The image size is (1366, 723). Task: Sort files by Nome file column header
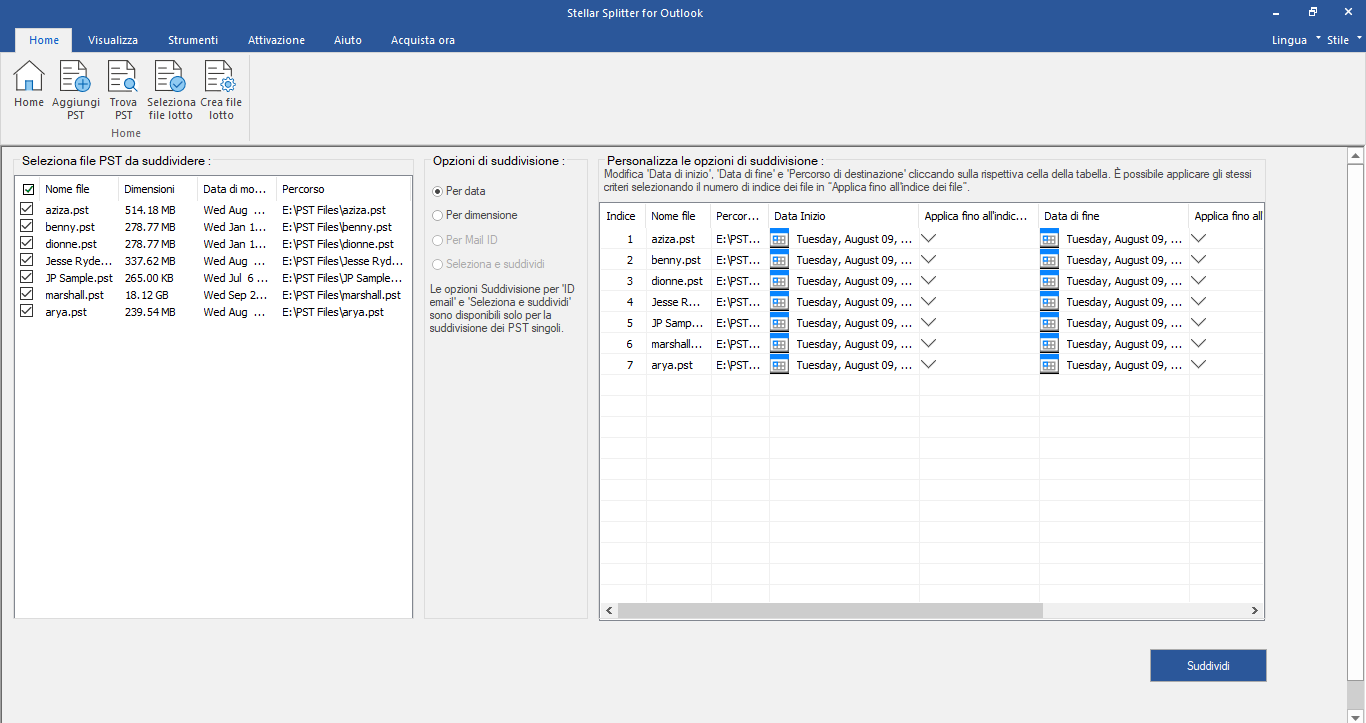click(78, 189)
